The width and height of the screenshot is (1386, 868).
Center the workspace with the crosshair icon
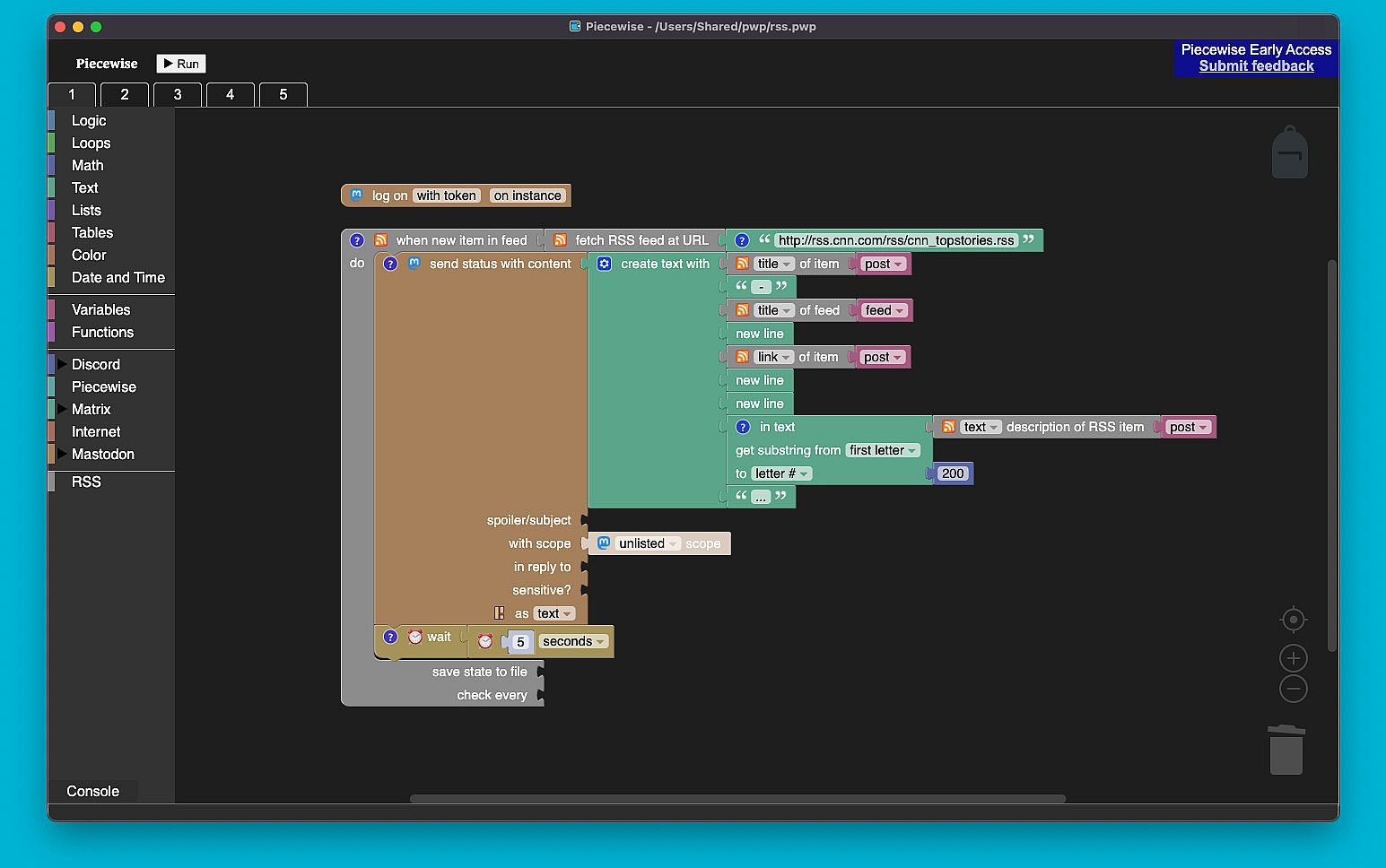[x=1293, y=620]
